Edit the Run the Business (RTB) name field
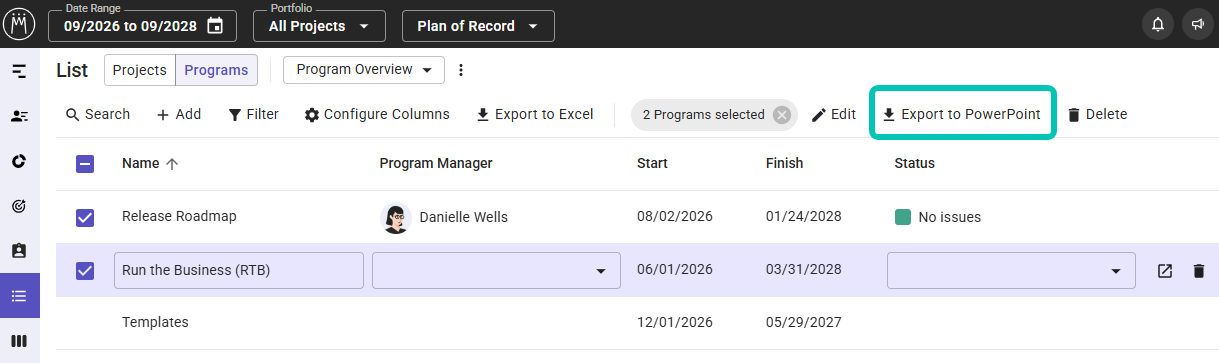The image size is (1219, 363). 238,270
